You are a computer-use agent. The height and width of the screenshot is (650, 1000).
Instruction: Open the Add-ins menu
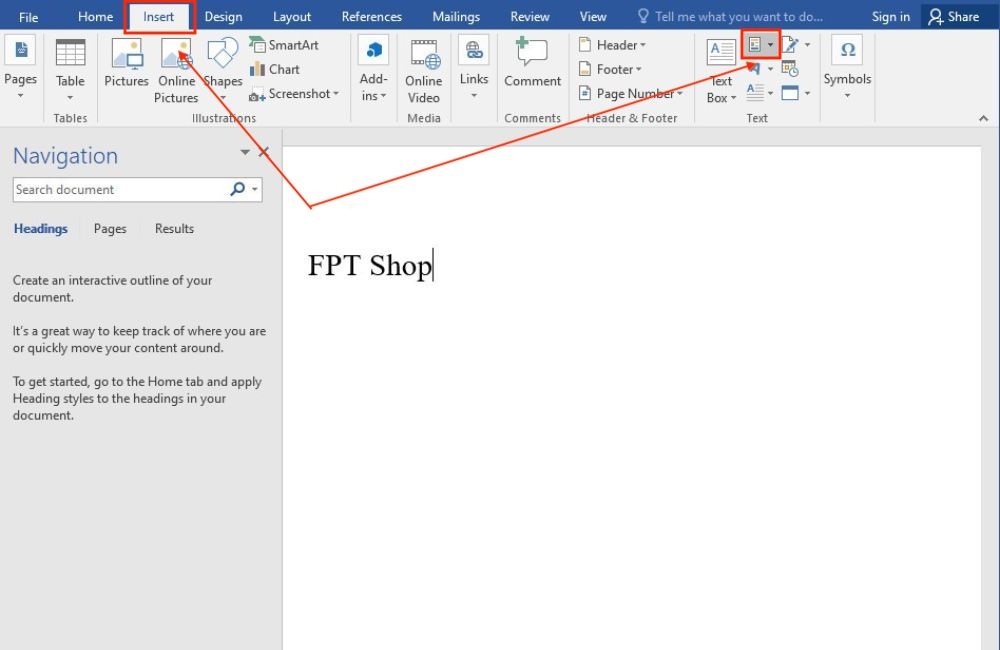[x=374, y=69]
